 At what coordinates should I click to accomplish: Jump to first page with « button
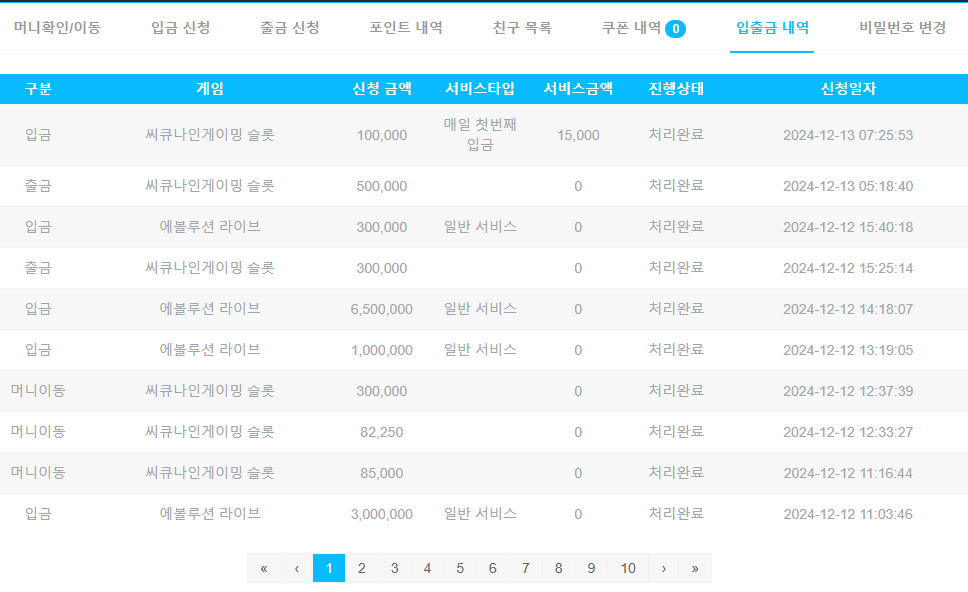264,568
